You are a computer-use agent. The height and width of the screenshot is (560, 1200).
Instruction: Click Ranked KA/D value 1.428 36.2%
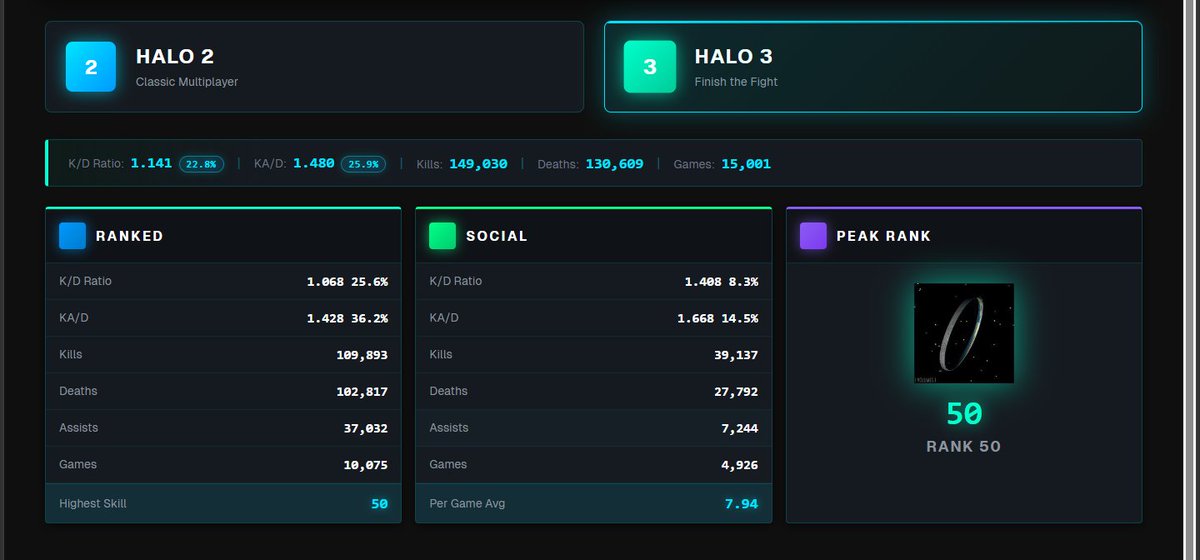click(x=347, y=318)
